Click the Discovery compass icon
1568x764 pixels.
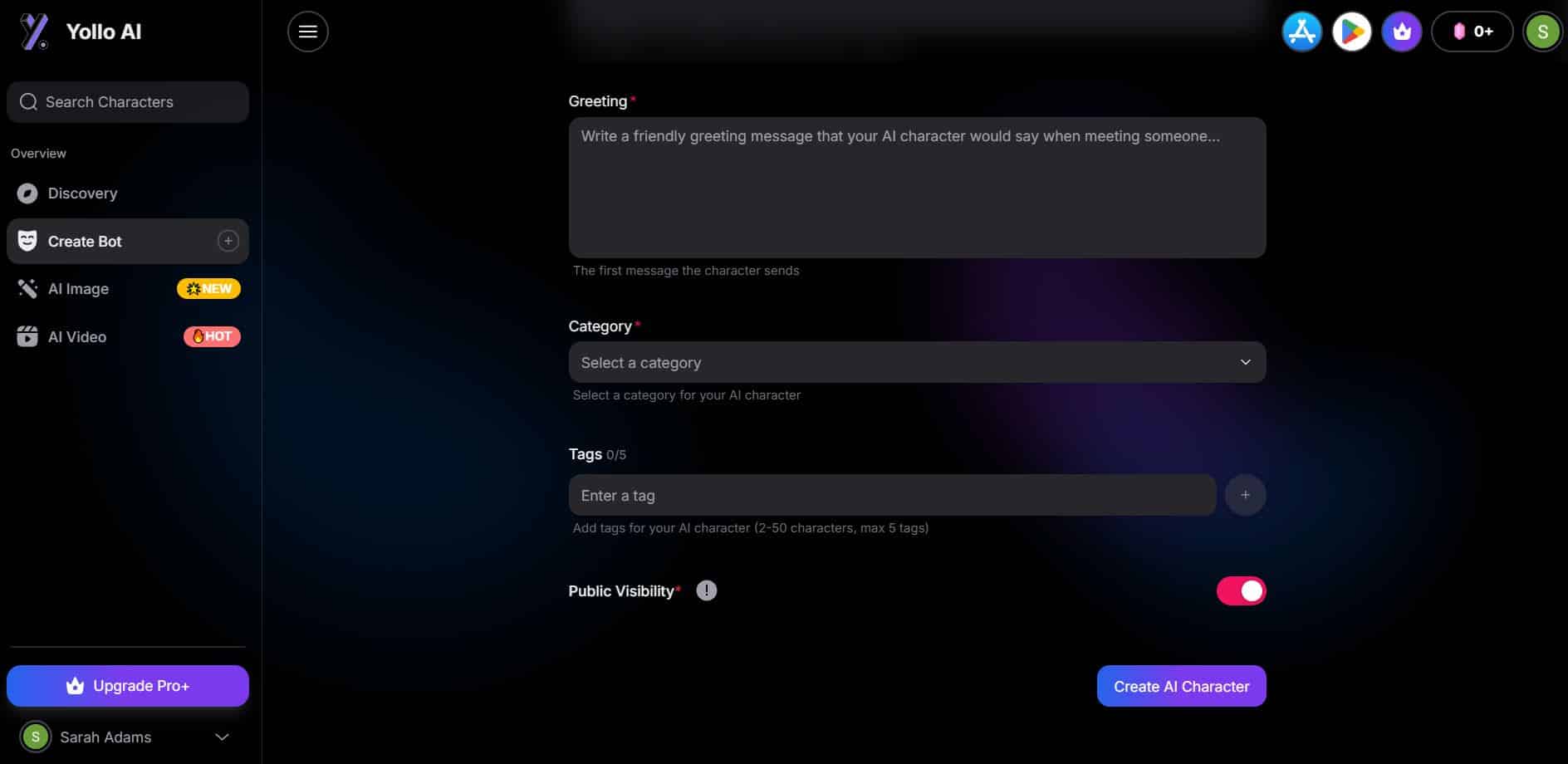tap(27, 193)
